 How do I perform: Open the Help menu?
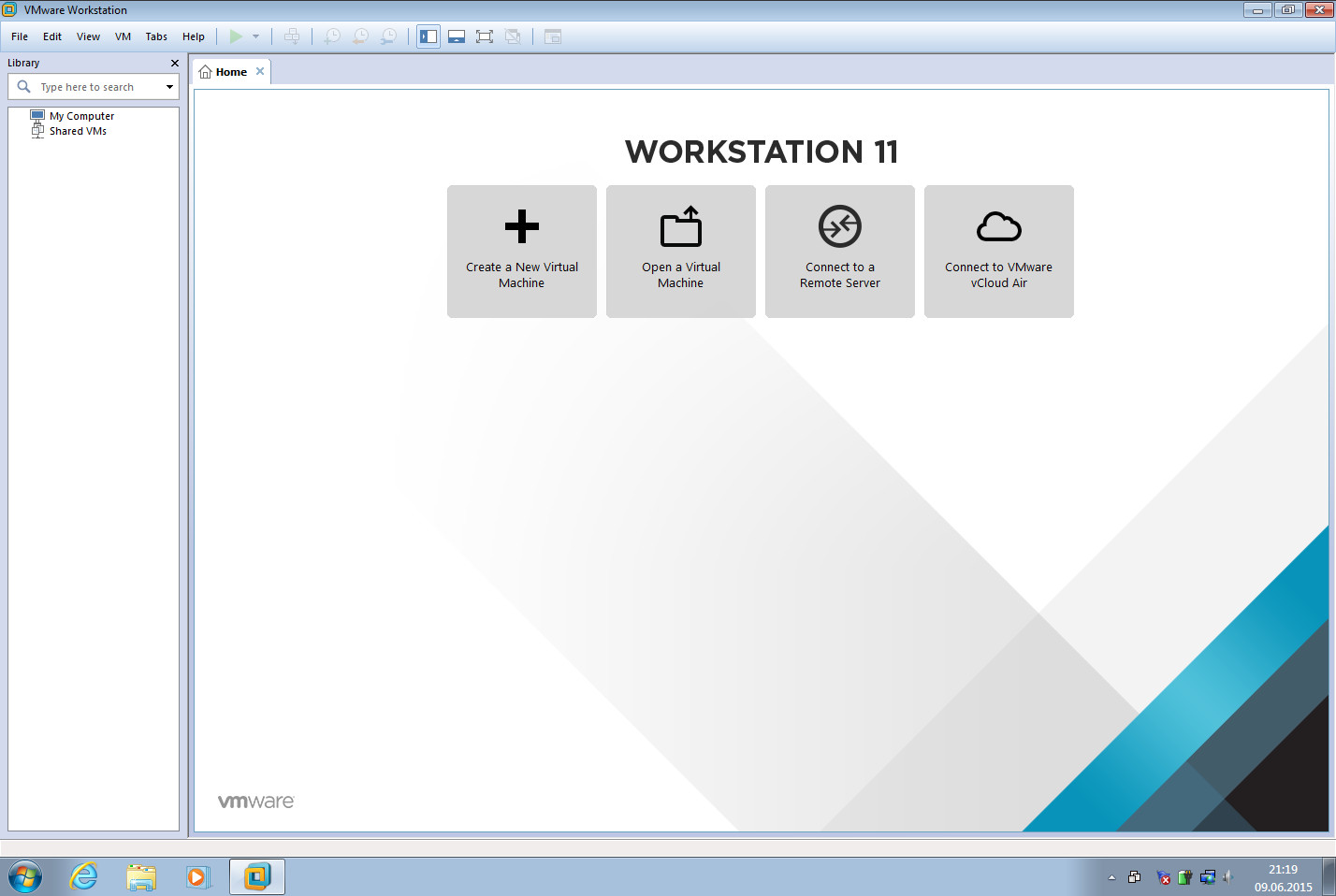coord(194,36)
